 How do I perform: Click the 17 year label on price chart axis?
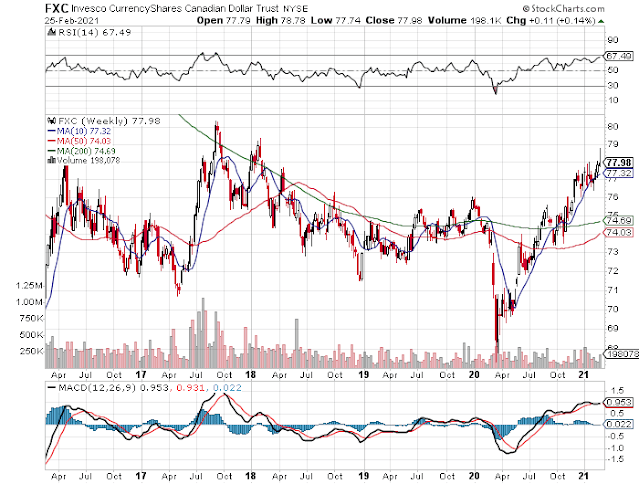point(141,374)
